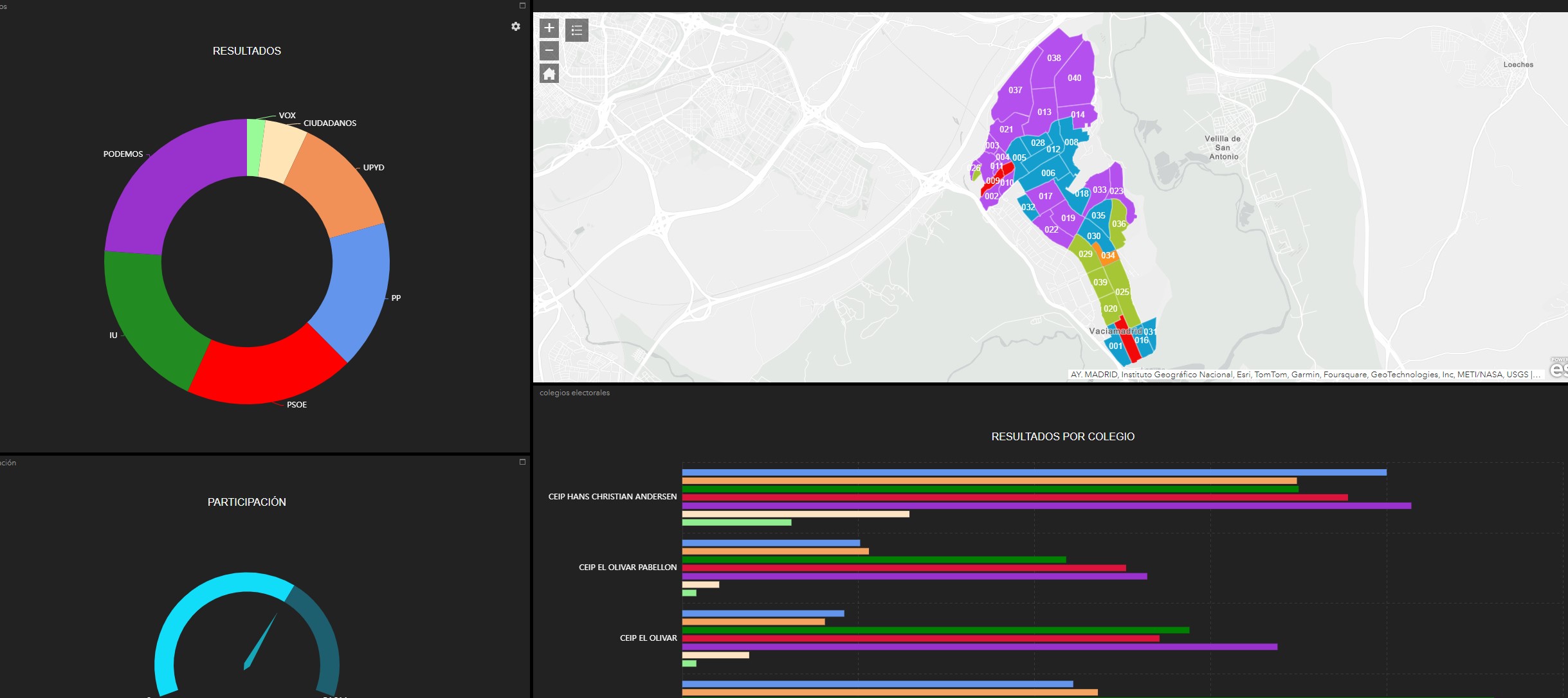Click the CEIP HANS CHRISTIAN ANDERSEN axis label
Image resolution: width=1568 pixels, height=698 pixels.
[x=612, y=497]
